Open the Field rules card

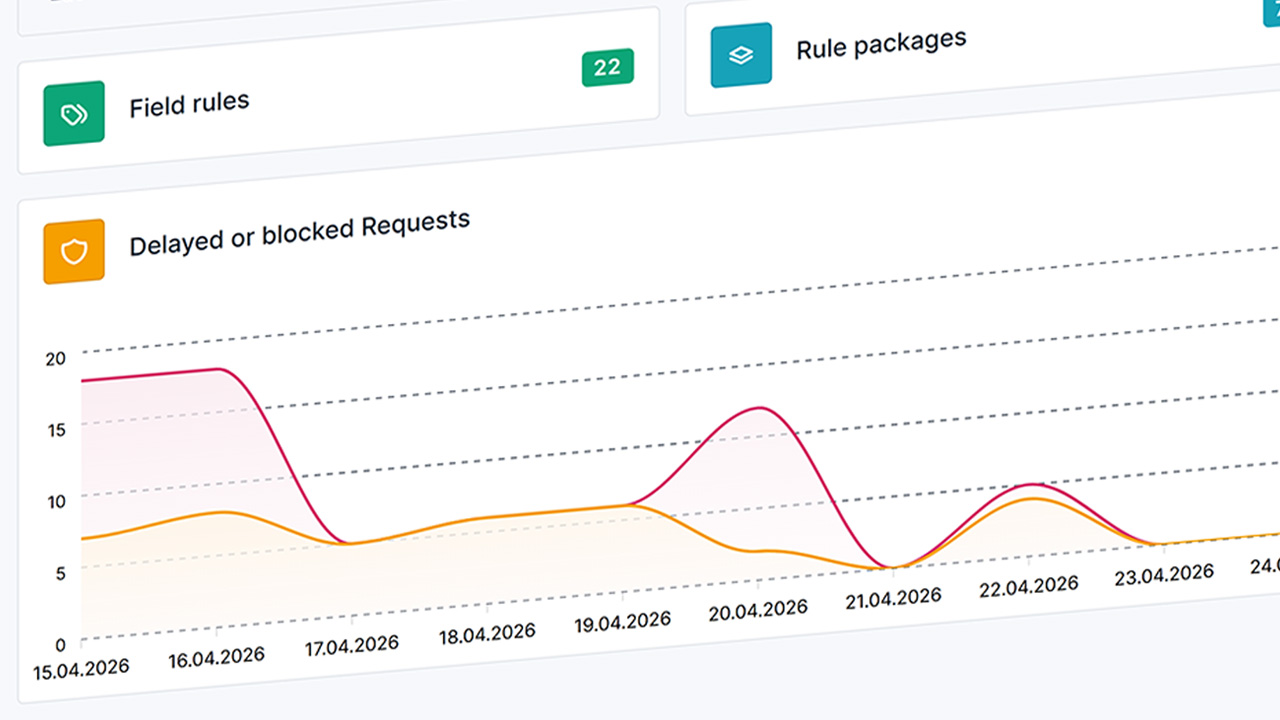338,90
